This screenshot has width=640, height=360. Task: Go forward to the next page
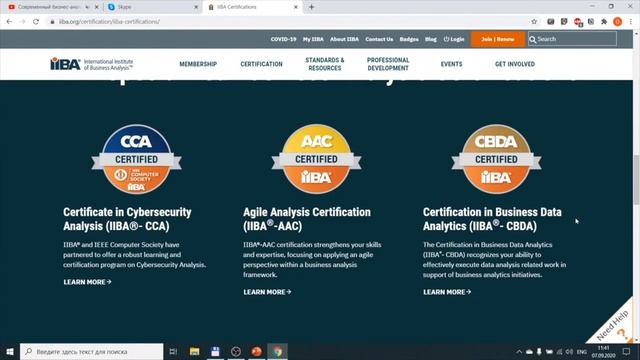tap(22, 22)
